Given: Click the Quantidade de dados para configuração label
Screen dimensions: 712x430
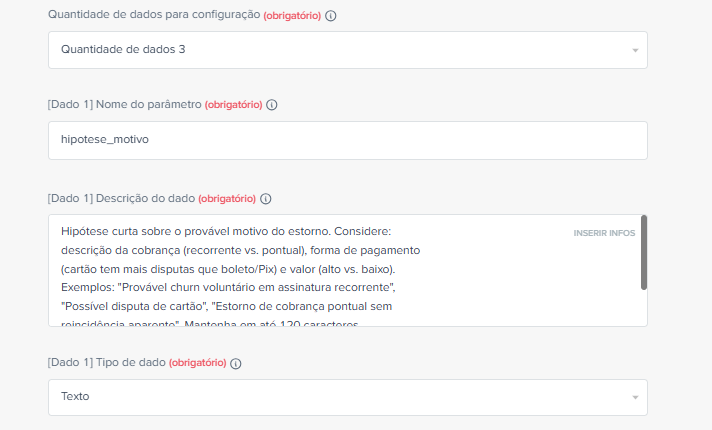Looking at the screenshot, I should (154, 15).
